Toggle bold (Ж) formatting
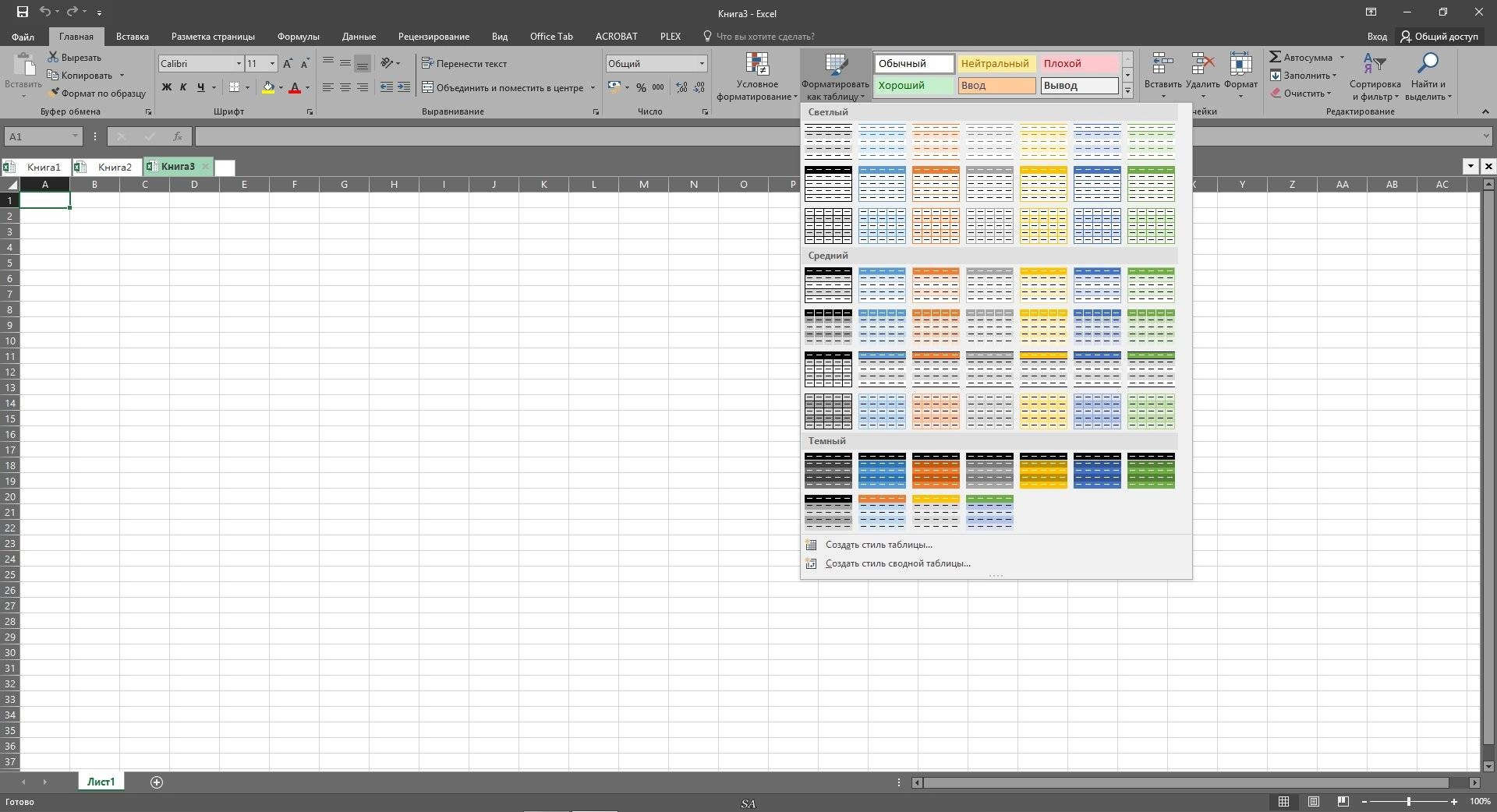The image size is (1497, 812). 166,87
